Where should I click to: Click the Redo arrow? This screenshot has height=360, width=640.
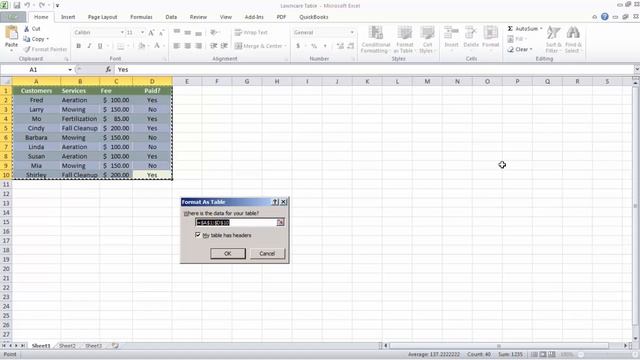[x=42, y=5]
